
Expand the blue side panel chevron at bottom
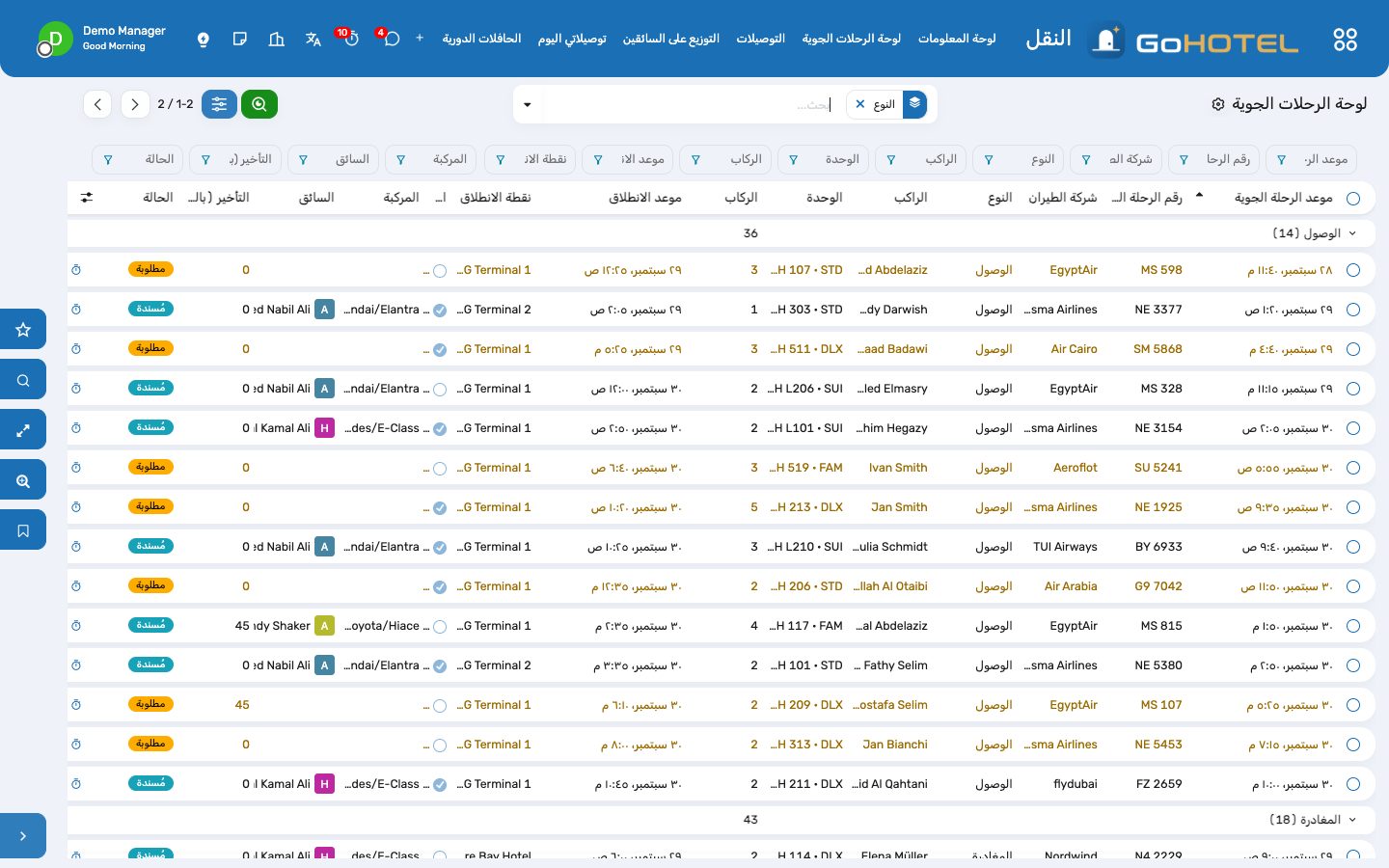23,836
